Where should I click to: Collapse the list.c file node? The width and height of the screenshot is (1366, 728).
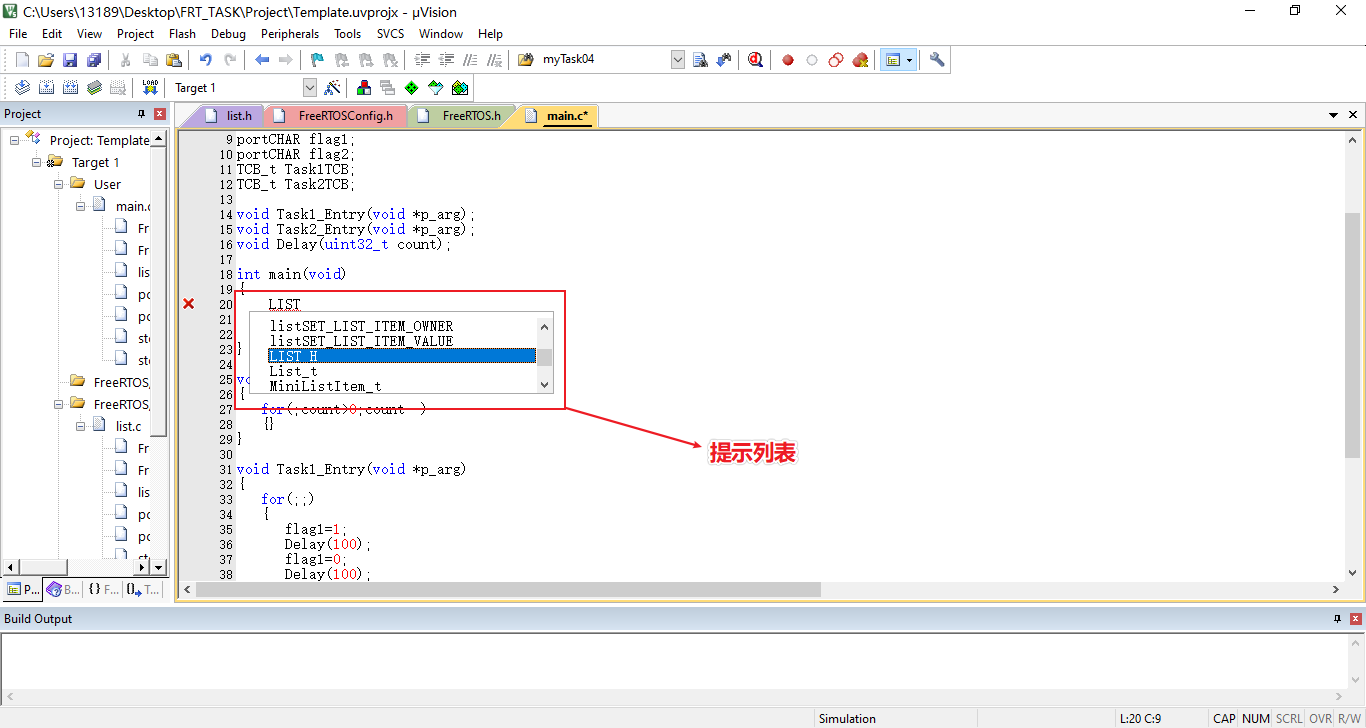(x=80, y=426)
